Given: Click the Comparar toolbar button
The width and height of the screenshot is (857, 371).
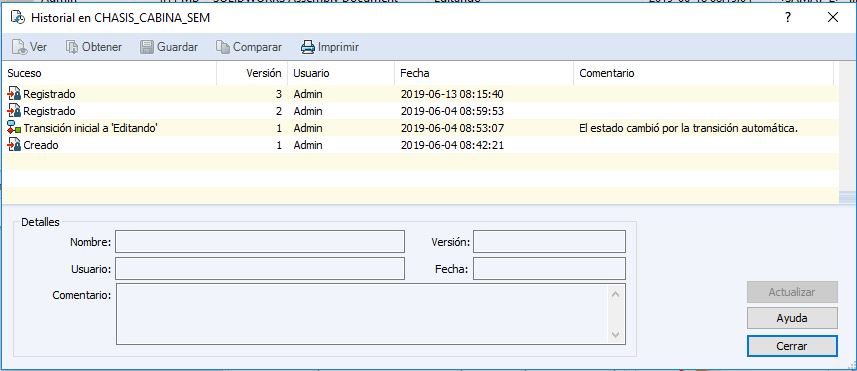Looking at the screenshot, I should click(249, 47).
